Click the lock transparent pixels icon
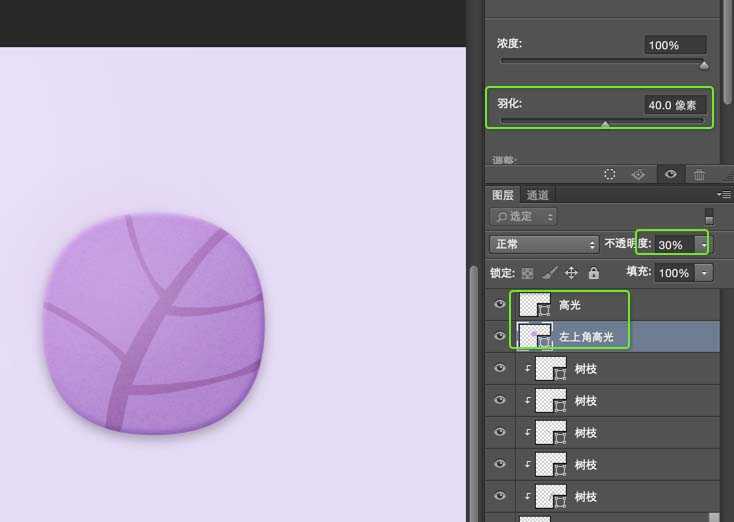Image resolution: width=734 pixels, height=522 pixels. [527, 273]
